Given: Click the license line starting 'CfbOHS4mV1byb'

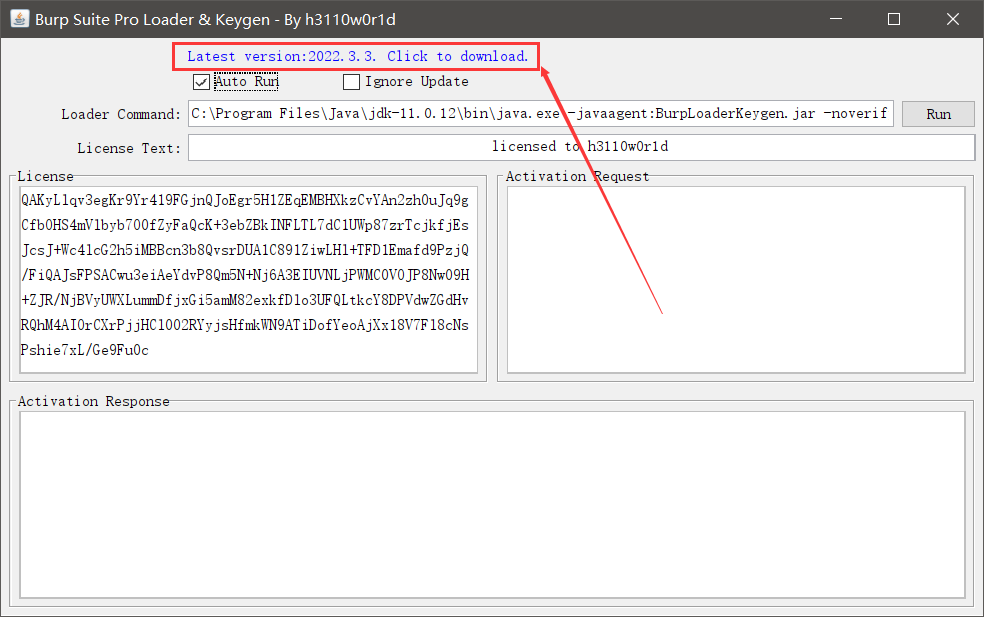Looking at the screenshot, I should point(245,225).
